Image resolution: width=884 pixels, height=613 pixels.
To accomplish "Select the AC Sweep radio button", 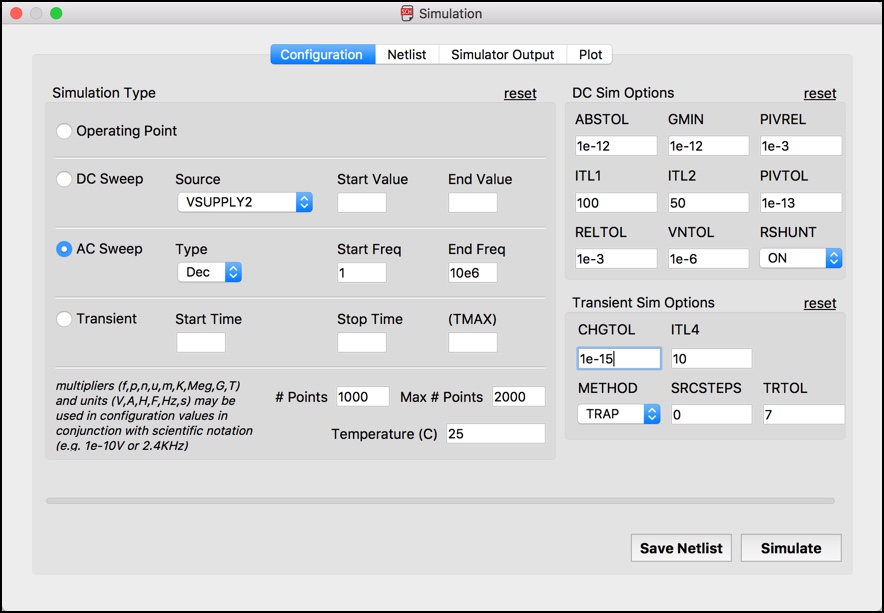I will coord(64,248).
